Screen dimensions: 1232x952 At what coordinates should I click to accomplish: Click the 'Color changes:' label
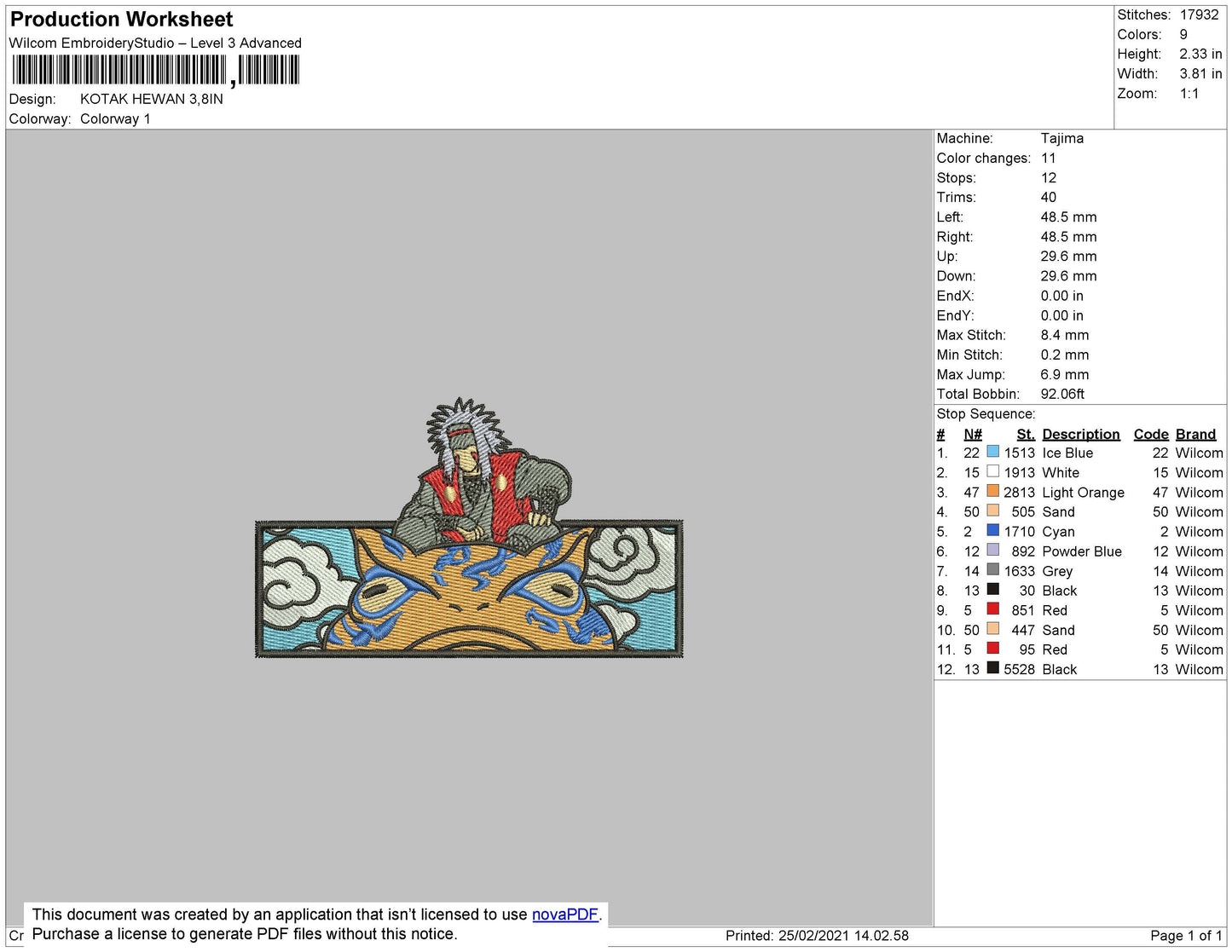click(984, 158)
